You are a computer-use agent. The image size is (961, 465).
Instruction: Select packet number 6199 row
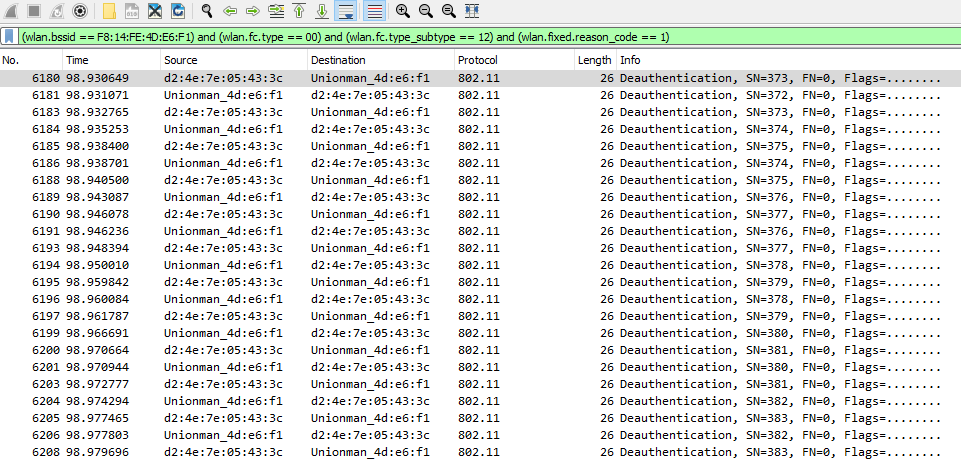click(x=480, y=333)
